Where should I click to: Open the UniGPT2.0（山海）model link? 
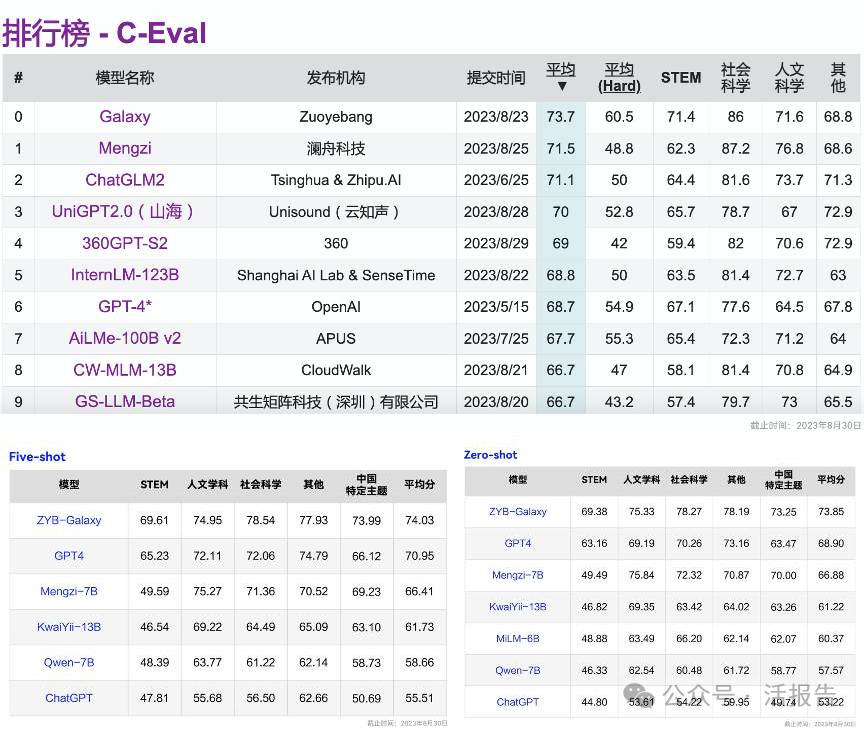click(124, 212)
